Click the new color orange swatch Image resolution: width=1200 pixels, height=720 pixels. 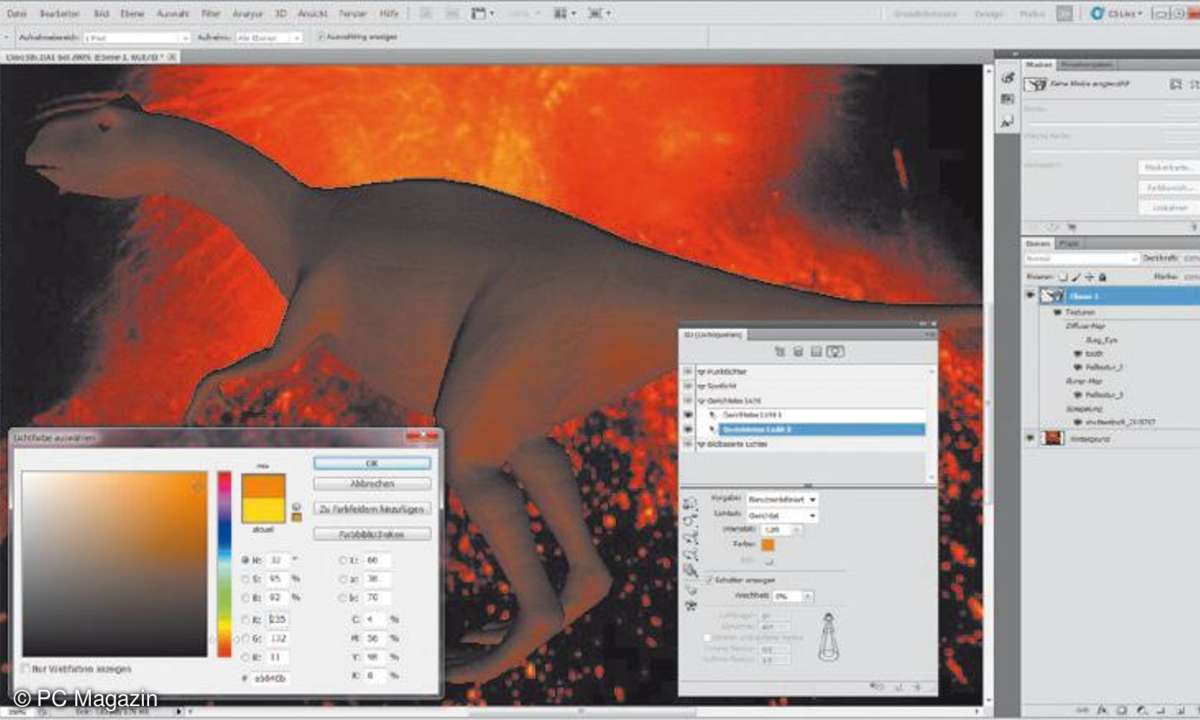pos(264,485)
